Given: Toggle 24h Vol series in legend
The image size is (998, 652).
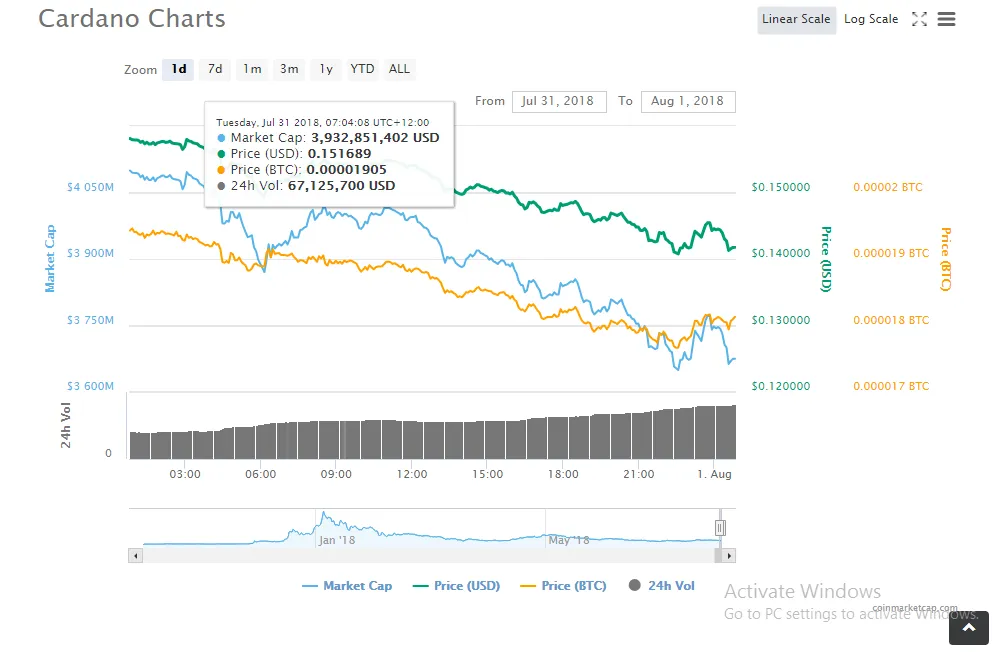Looking at the screenshot, I should click(662, 586).
